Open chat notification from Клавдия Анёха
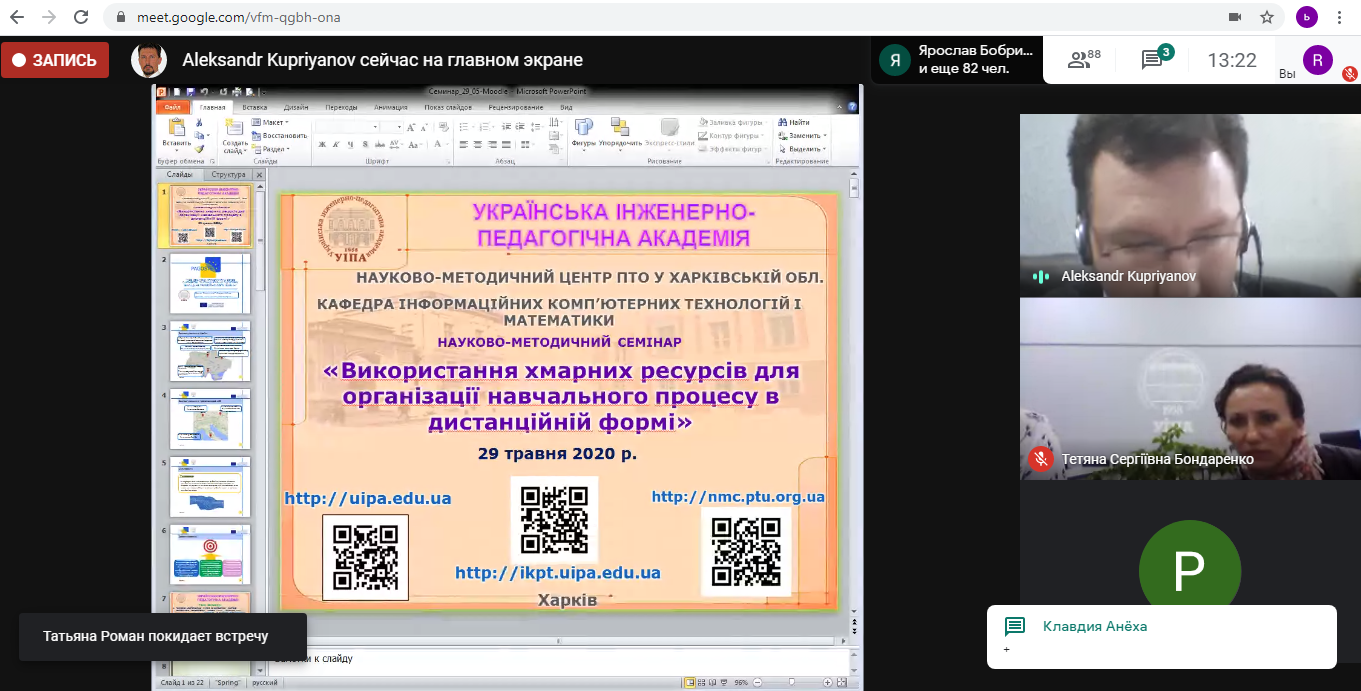Image resolution: width=1361 pixels, height=691 pixels. [x=1161, y=636]
